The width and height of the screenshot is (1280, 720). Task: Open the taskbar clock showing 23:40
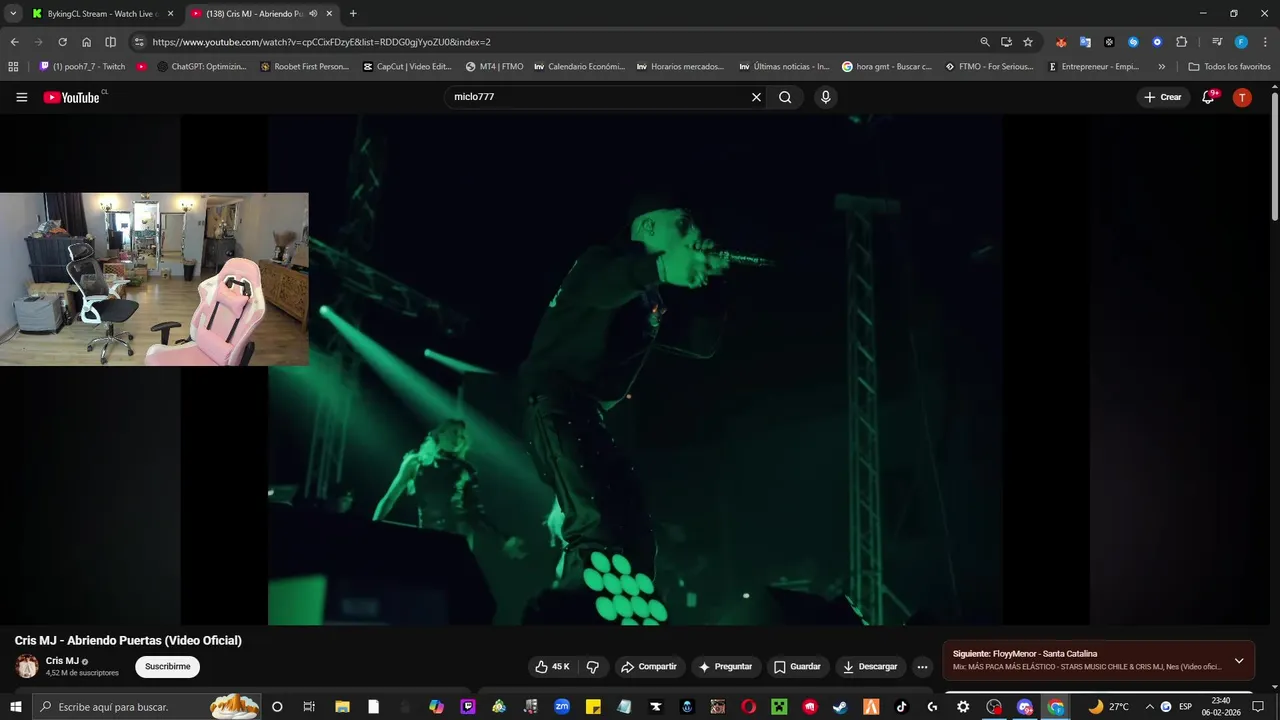1220,707
